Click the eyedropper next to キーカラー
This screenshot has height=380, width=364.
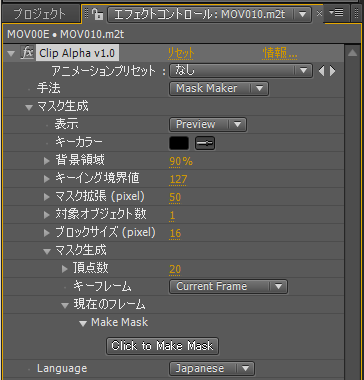pos(205,143)
